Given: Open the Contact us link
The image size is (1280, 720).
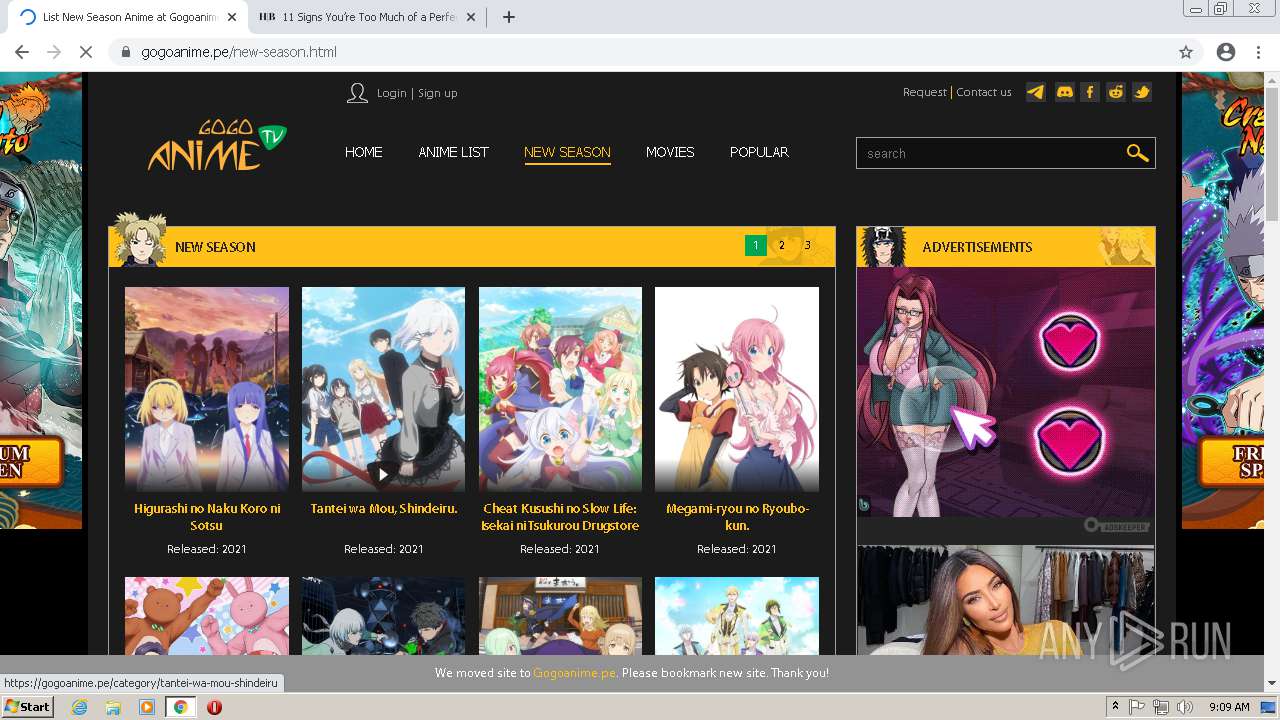Looking at the screenshot, I should [984, 92].
